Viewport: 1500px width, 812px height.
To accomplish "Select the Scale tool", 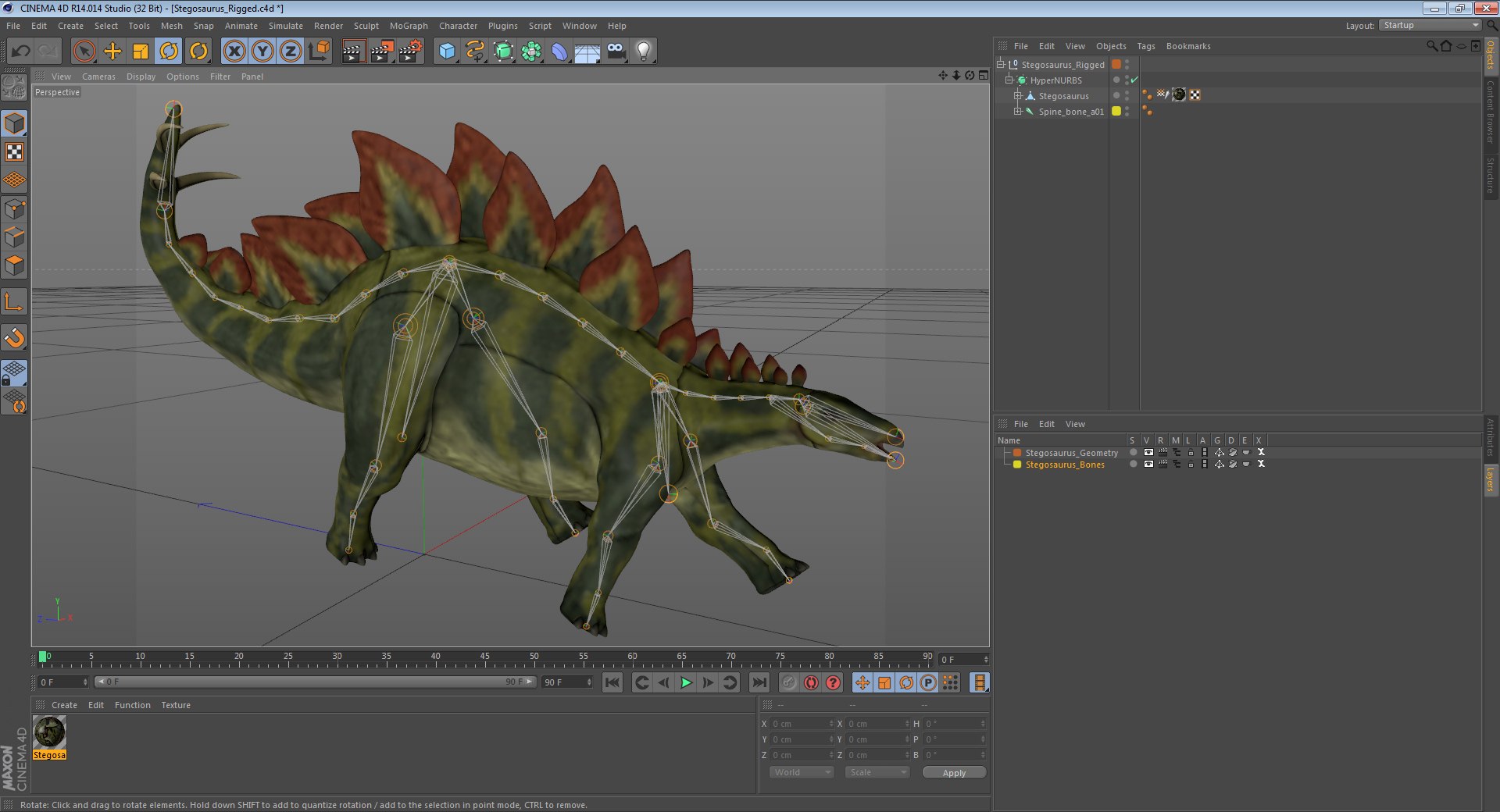I will [x=141, y=52].
